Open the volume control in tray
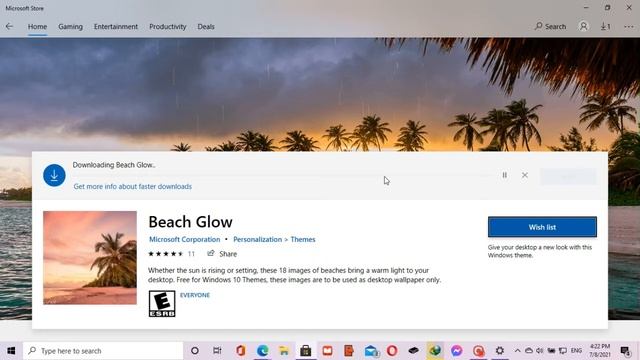Viewport: 640px width, 360px height. point(540,351)
